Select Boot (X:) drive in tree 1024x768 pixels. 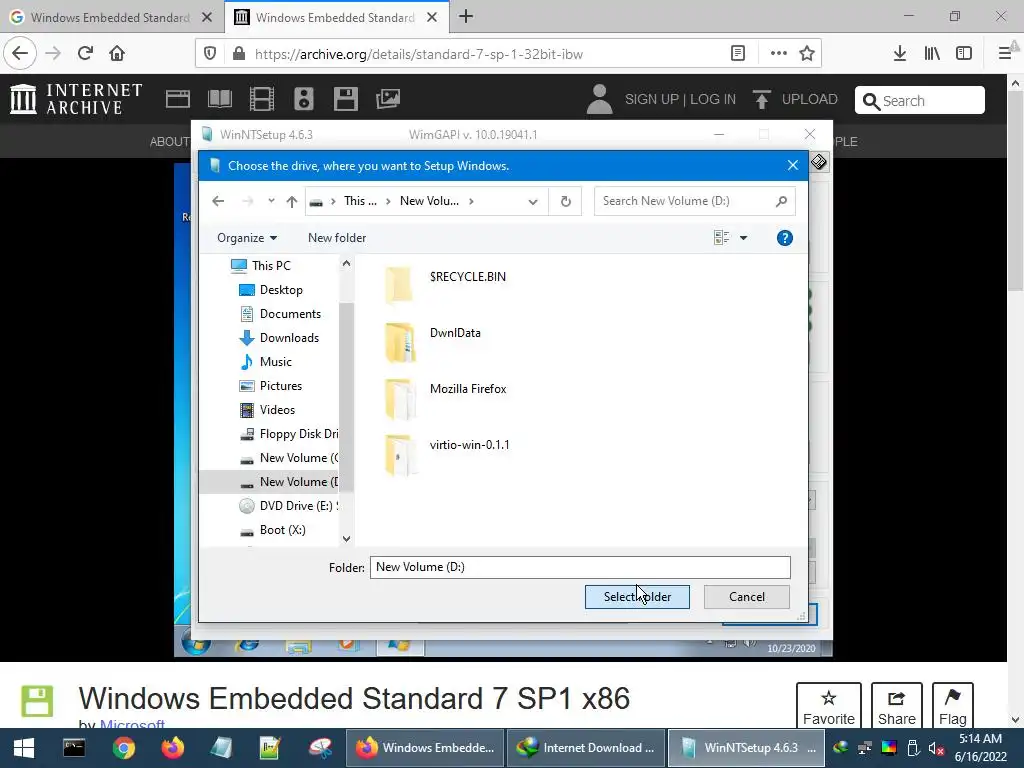tap(282, 530)
